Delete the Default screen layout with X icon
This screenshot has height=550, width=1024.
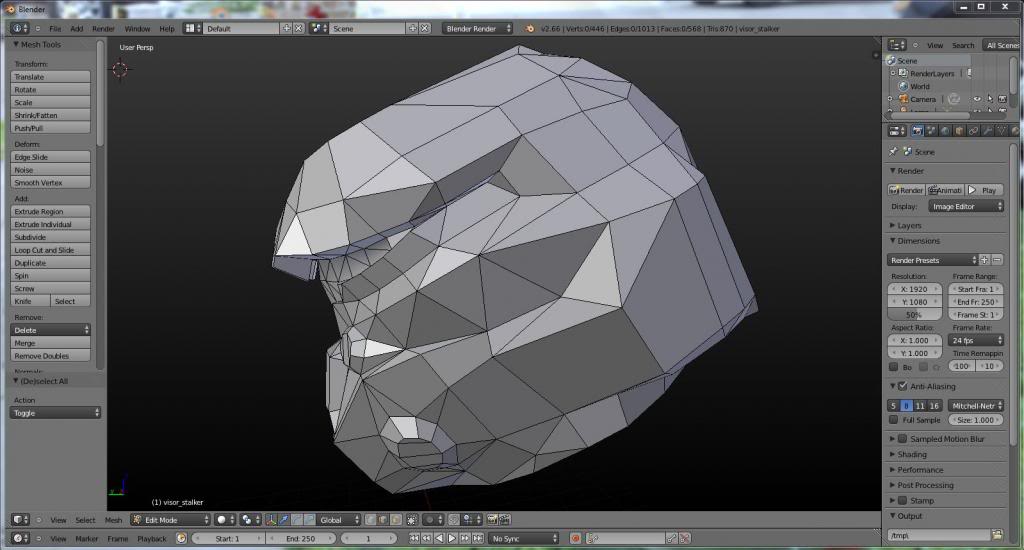coord(298,28)
